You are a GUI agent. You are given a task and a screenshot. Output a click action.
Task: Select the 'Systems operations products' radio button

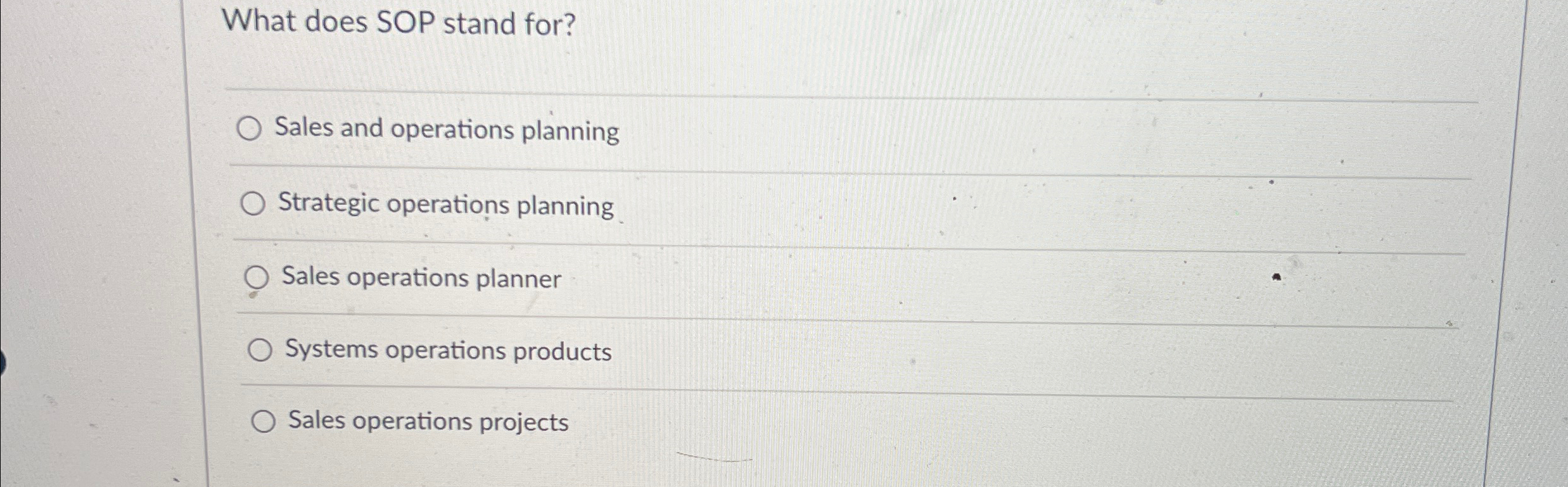coord(261,348)
